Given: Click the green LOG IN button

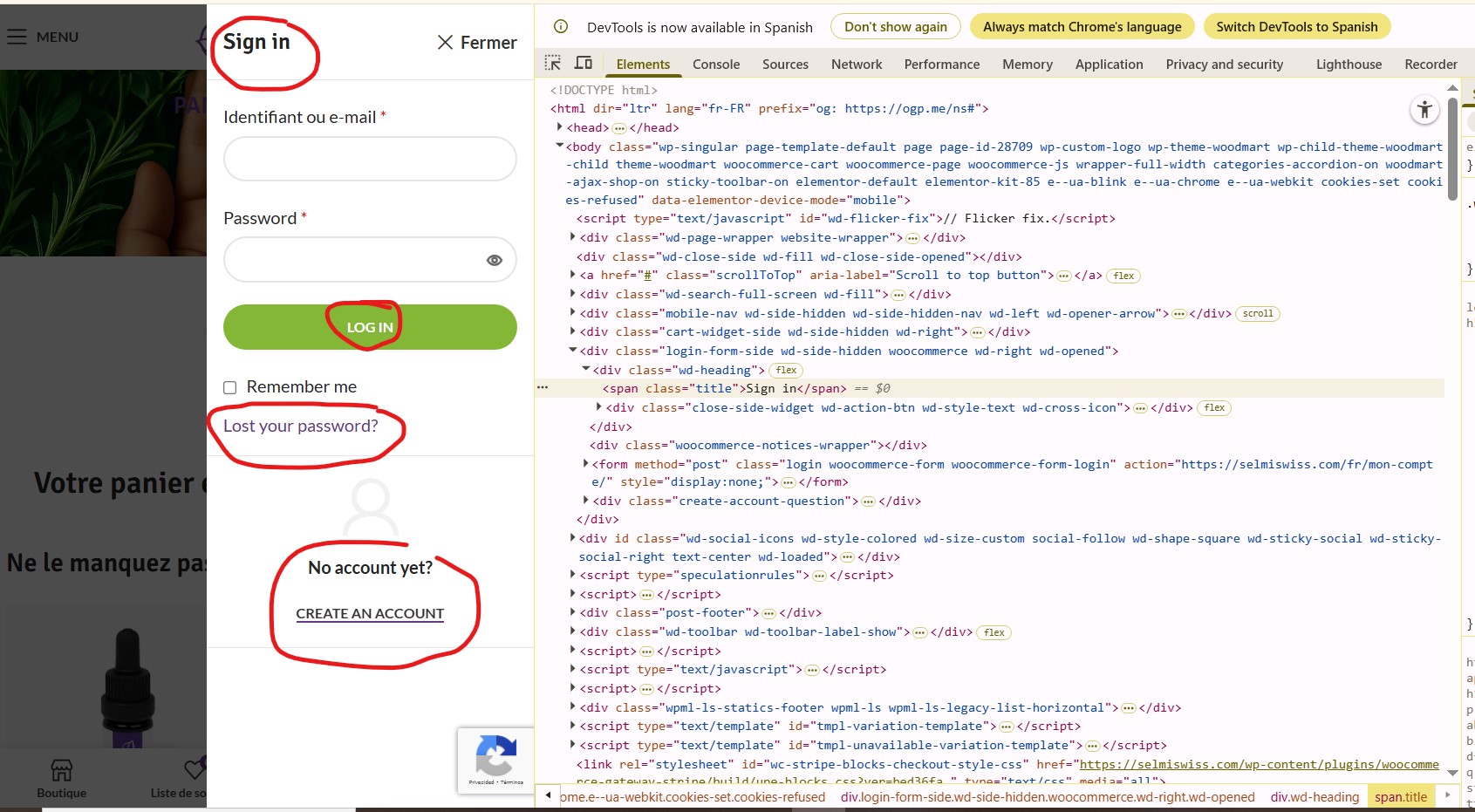Looking at the screenshot, I should [370, 327].
